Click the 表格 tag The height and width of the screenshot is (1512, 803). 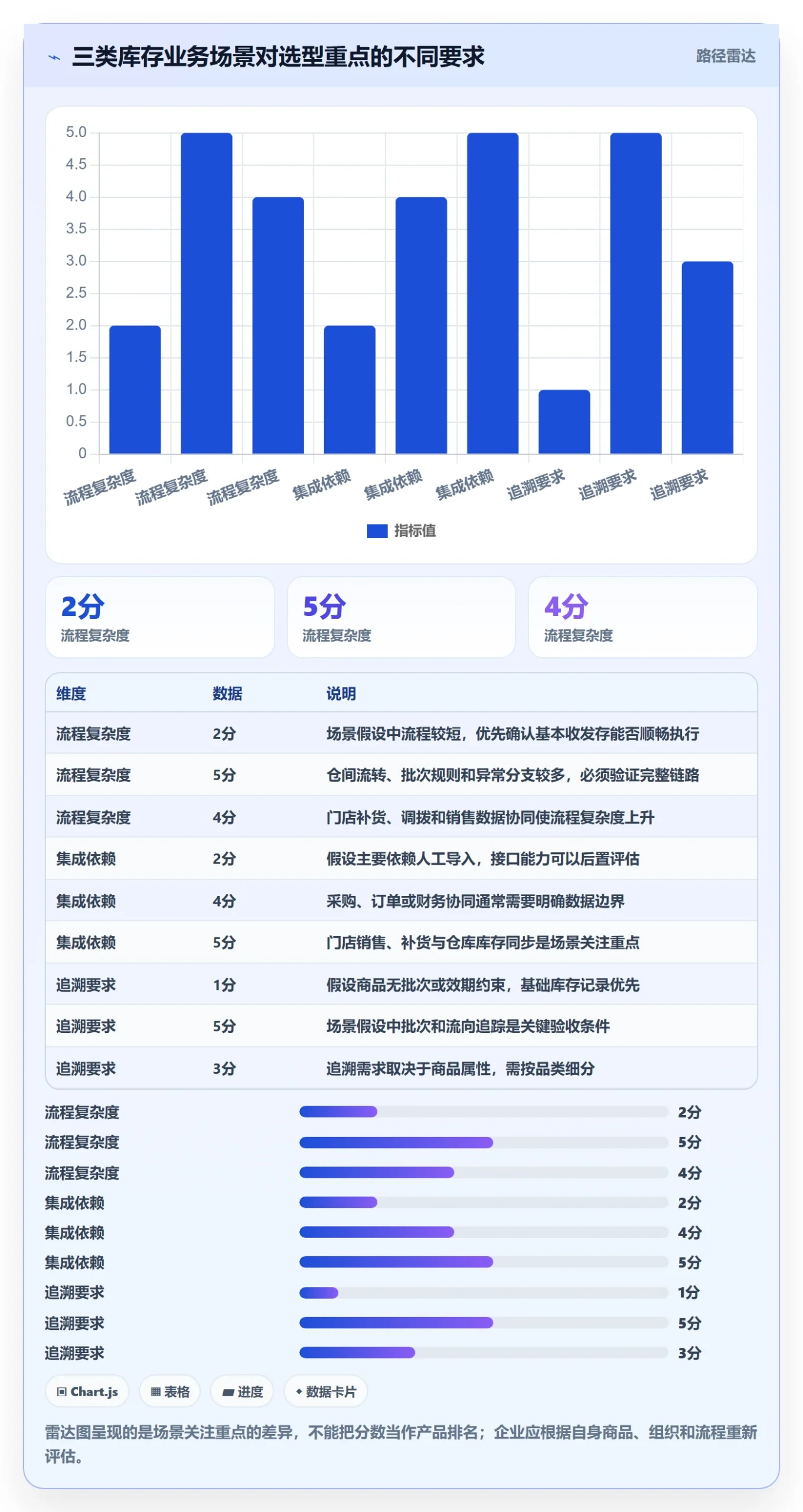coord(170,1392)
